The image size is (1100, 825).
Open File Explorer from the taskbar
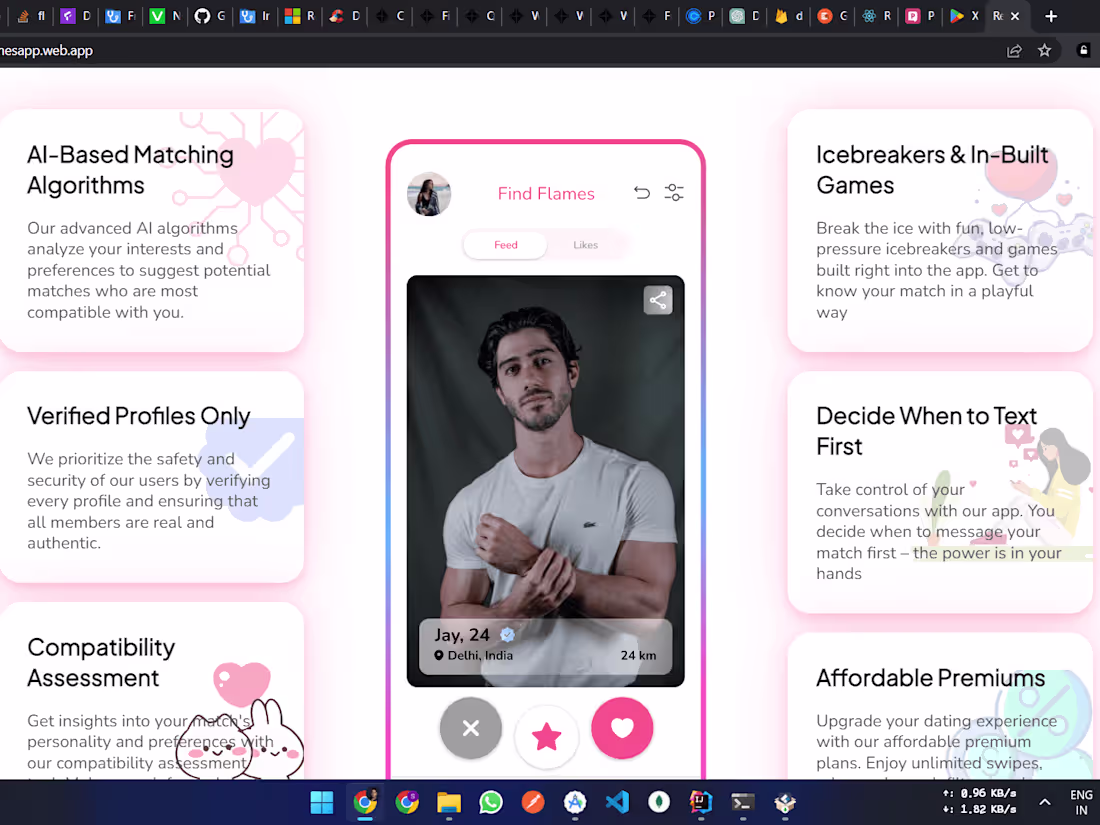[x=448, y=802]
